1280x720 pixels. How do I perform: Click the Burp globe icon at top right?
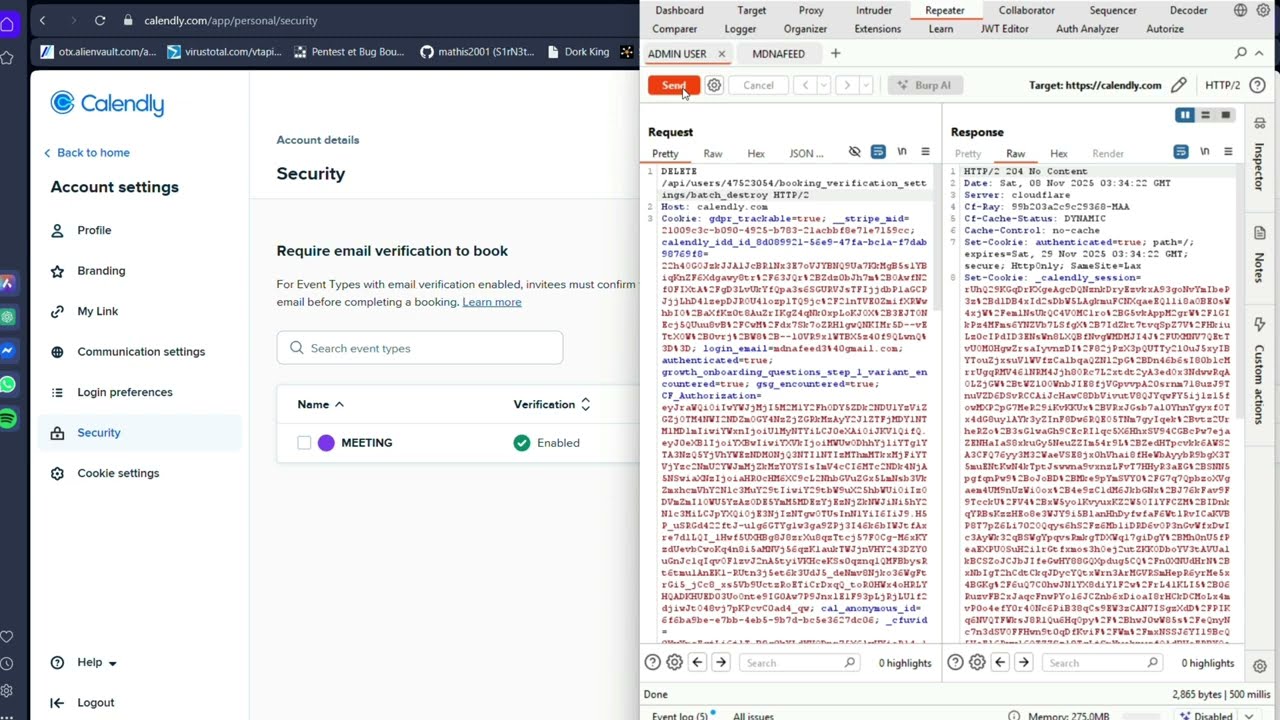coord(1240,10)
